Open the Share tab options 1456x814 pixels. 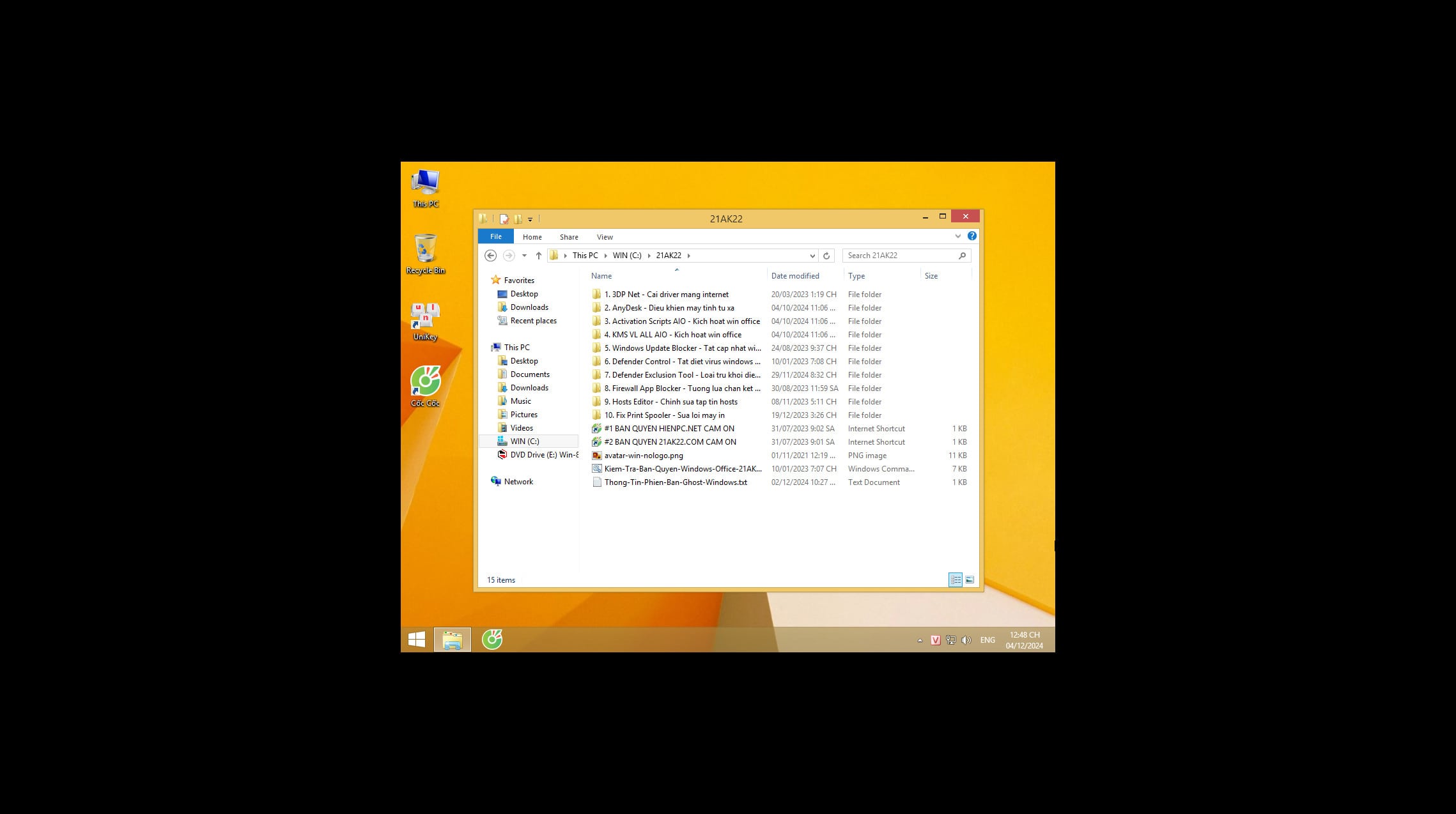click(x=569, y=237)
